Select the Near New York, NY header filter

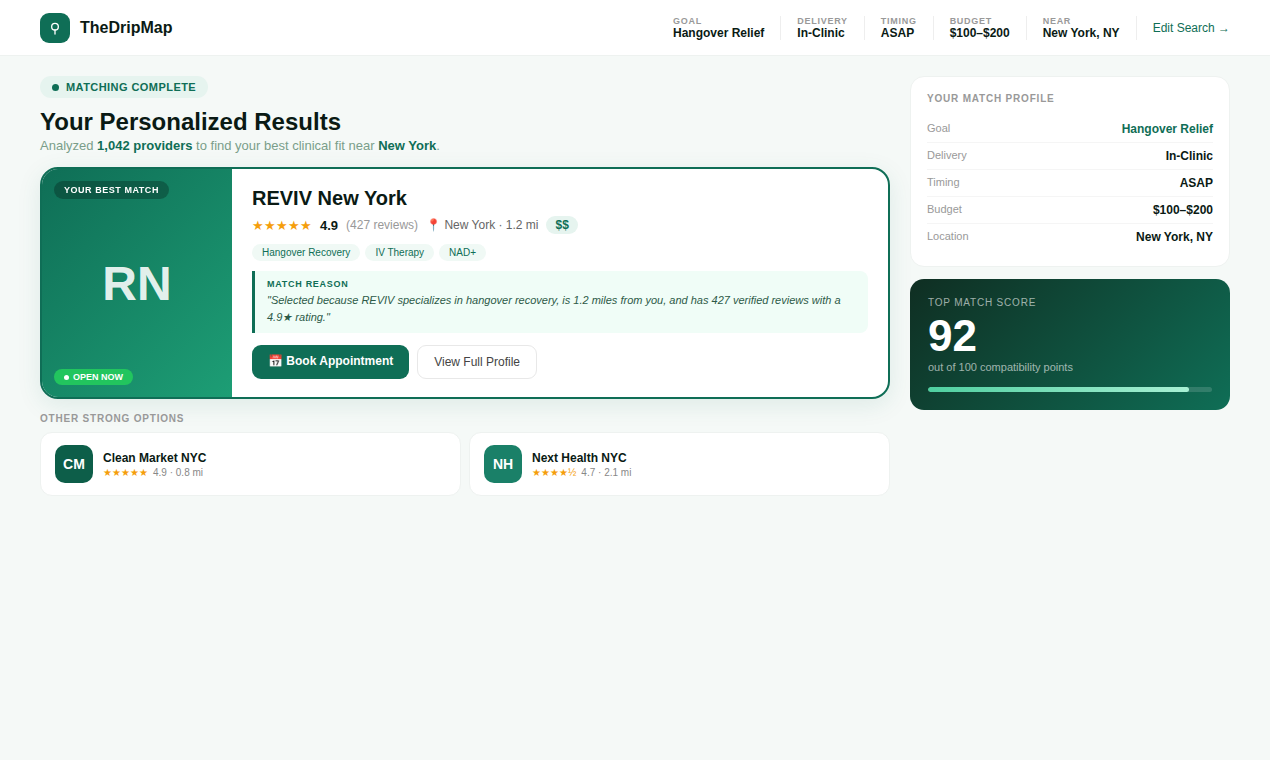1081,28
